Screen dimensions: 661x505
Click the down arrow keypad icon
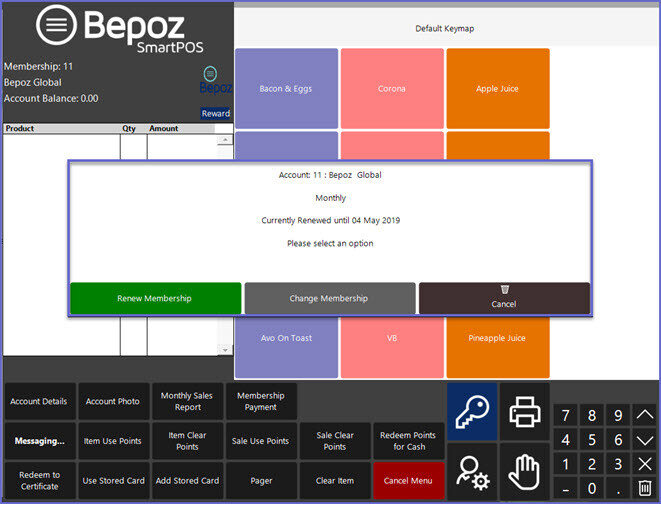coord(645,440)
